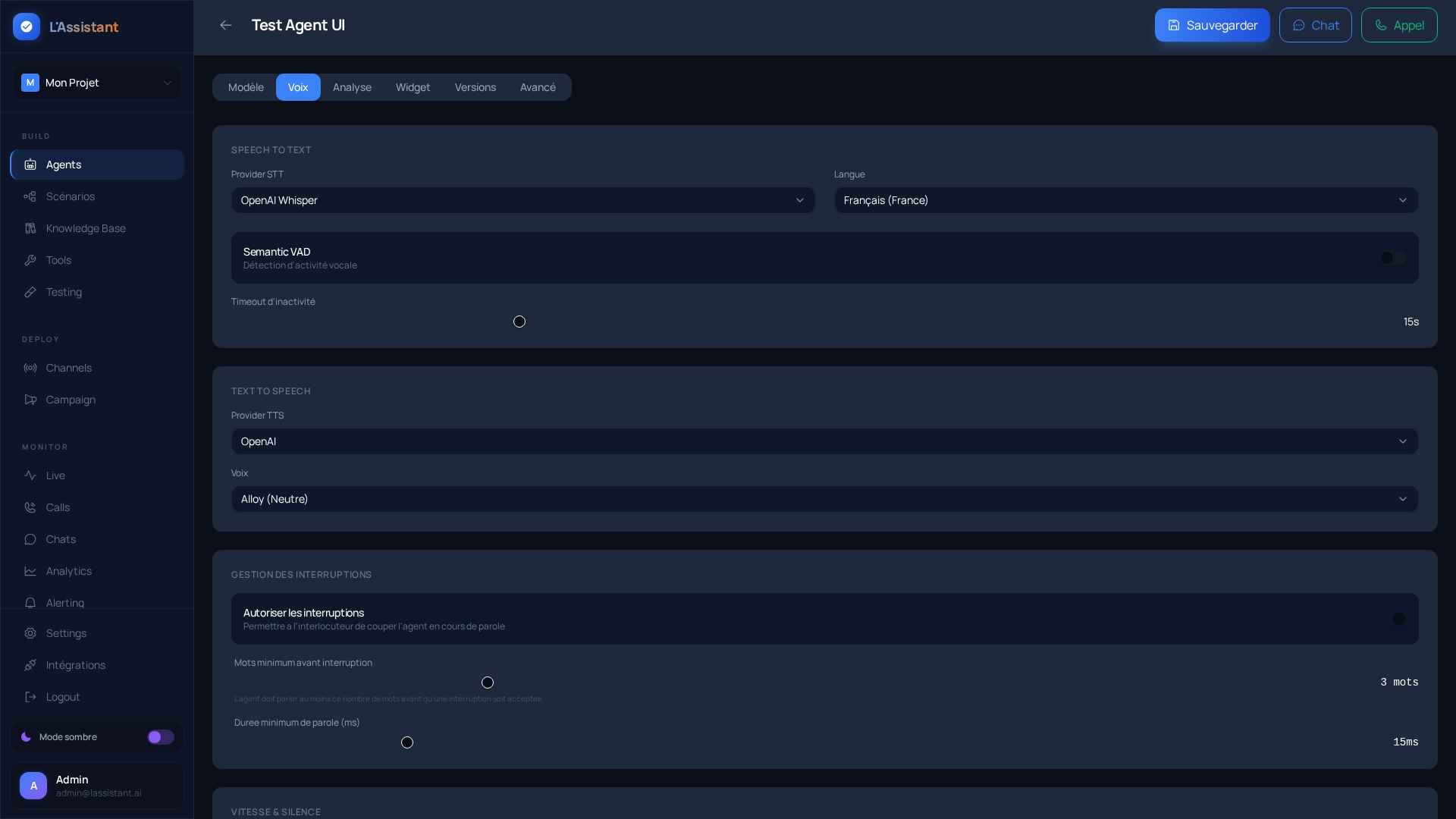The width and height of the screenshot is (1456, 819).
Task: Click the L'Assistant logo icon
Action: (27, 27)
